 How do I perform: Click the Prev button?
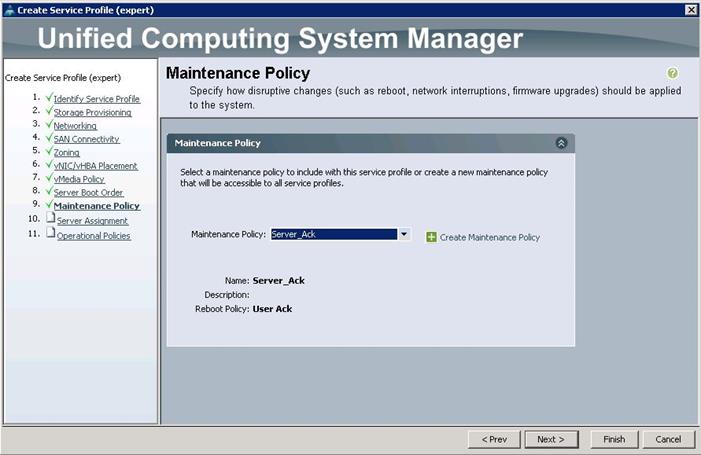[494, 439]
